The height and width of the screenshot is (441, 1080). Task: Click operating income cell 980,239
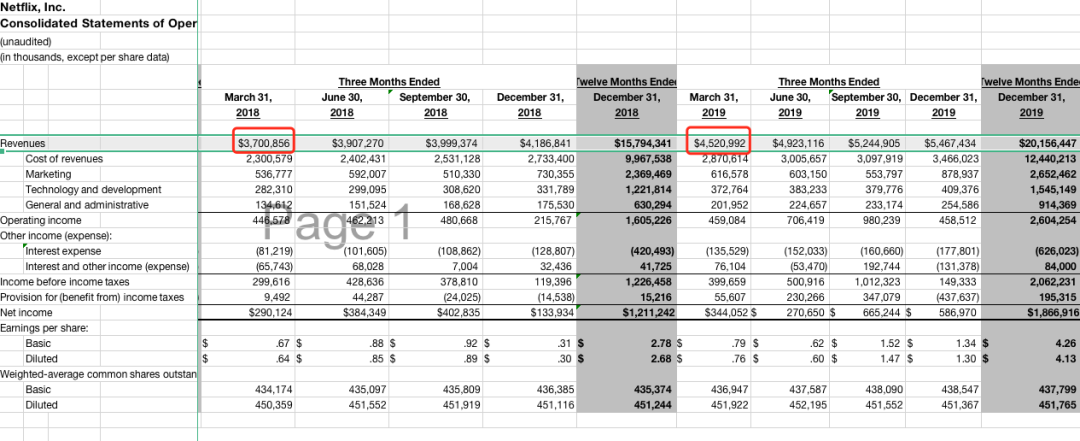click(881, 220)
